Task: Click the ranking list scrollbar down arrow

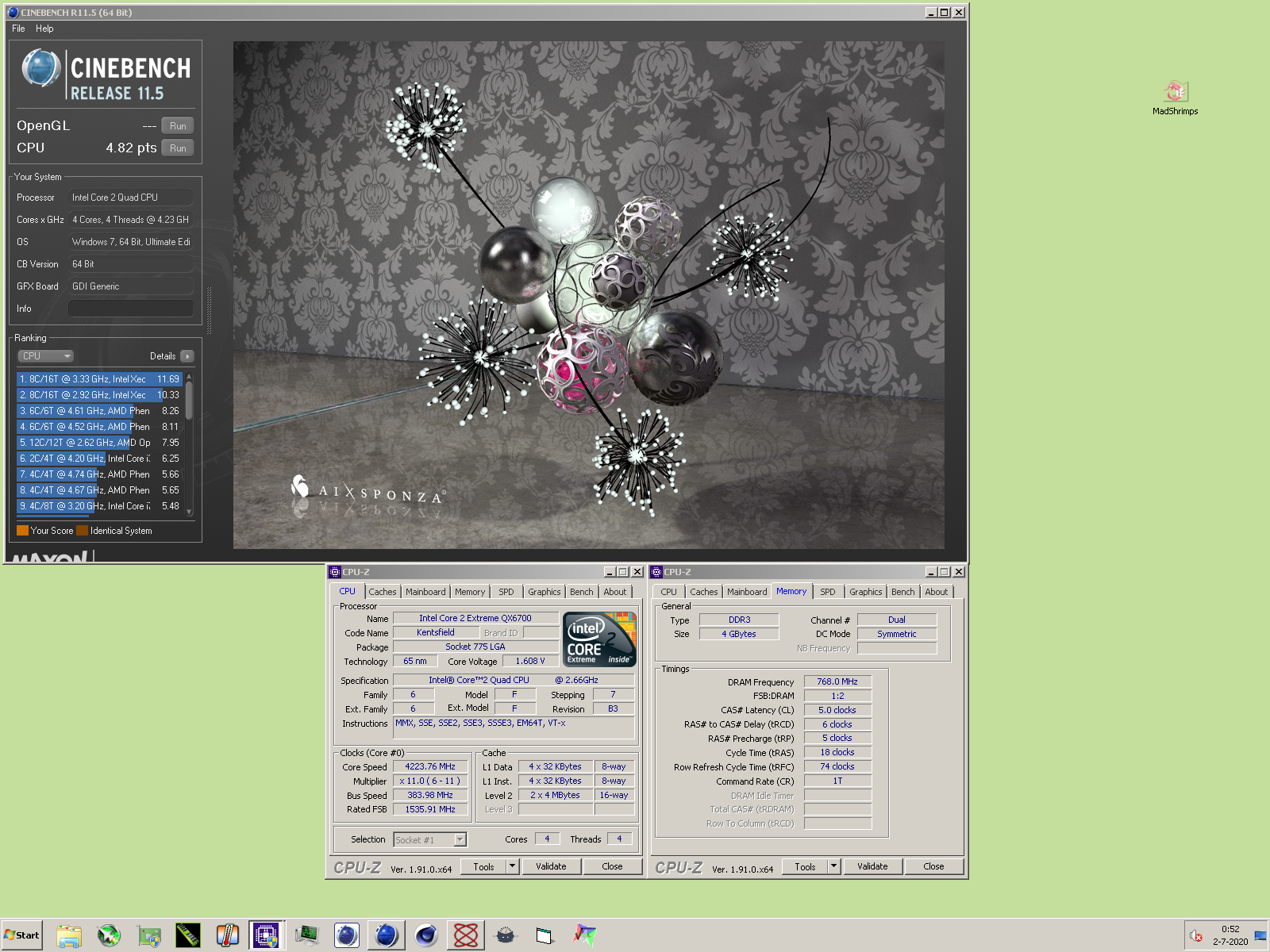Action: click(189, 512)
